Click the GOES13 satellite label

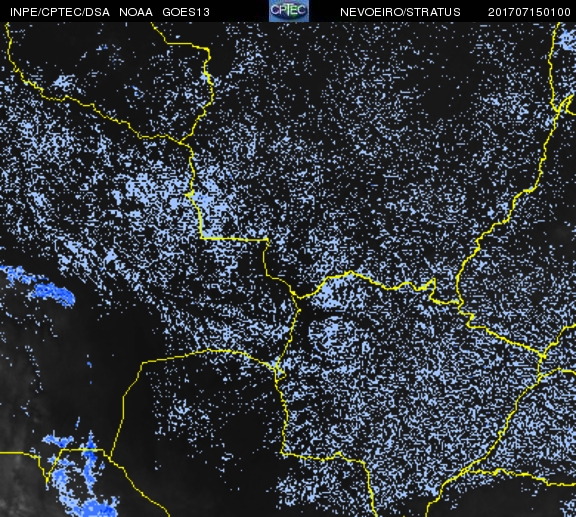coord(186,12)
